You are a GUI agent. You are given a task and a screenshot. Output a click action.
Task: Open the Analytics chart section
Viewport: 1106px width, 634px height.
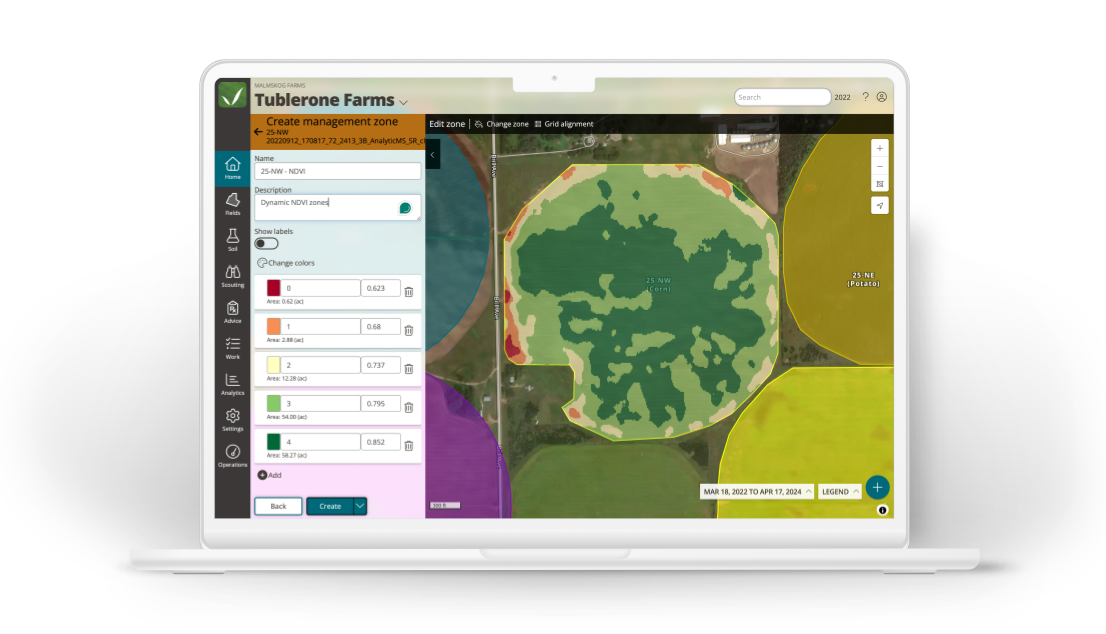[233, 384]
